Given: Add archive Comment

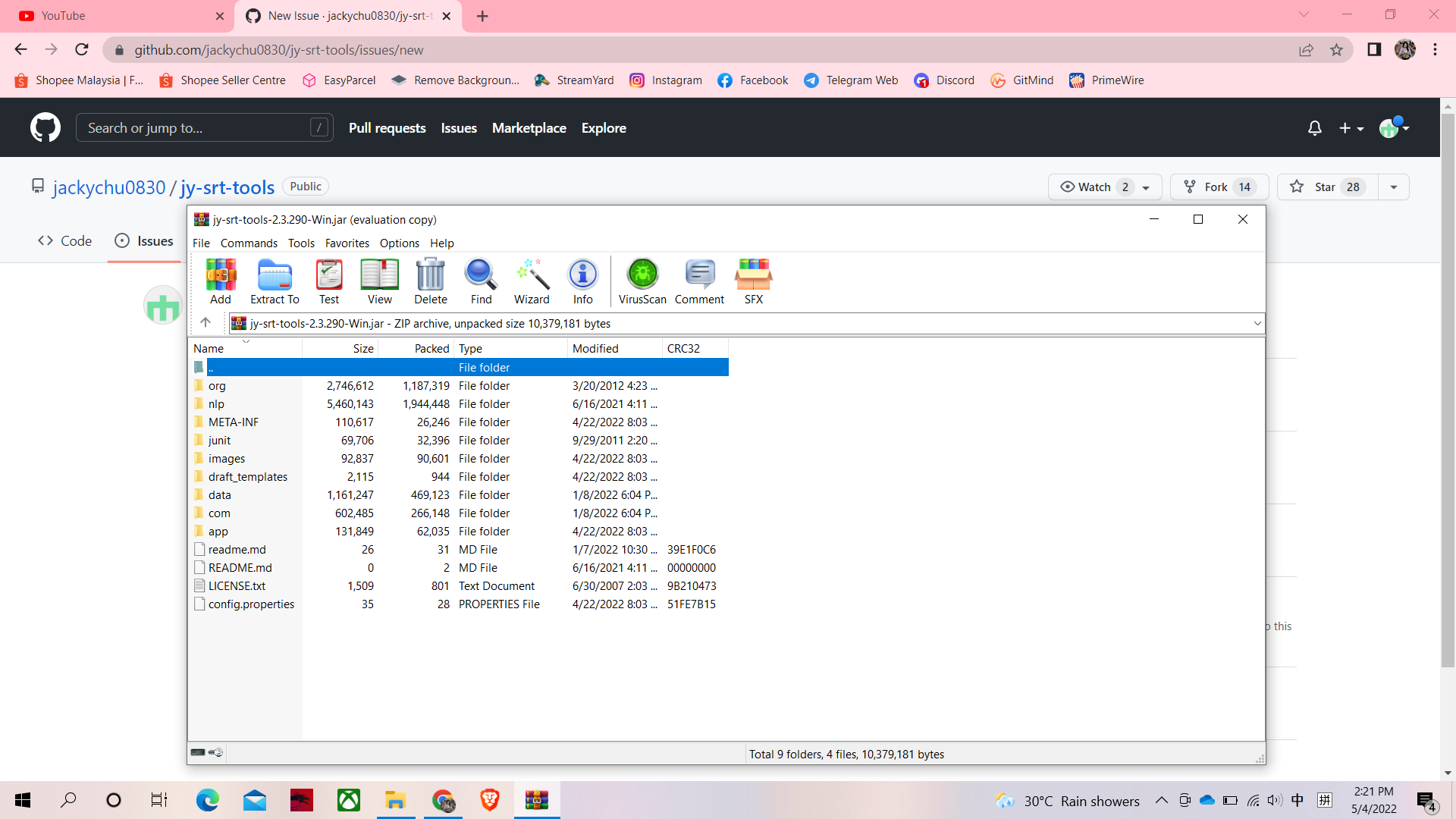Looking at the screenshot, I should click(699, 281).
